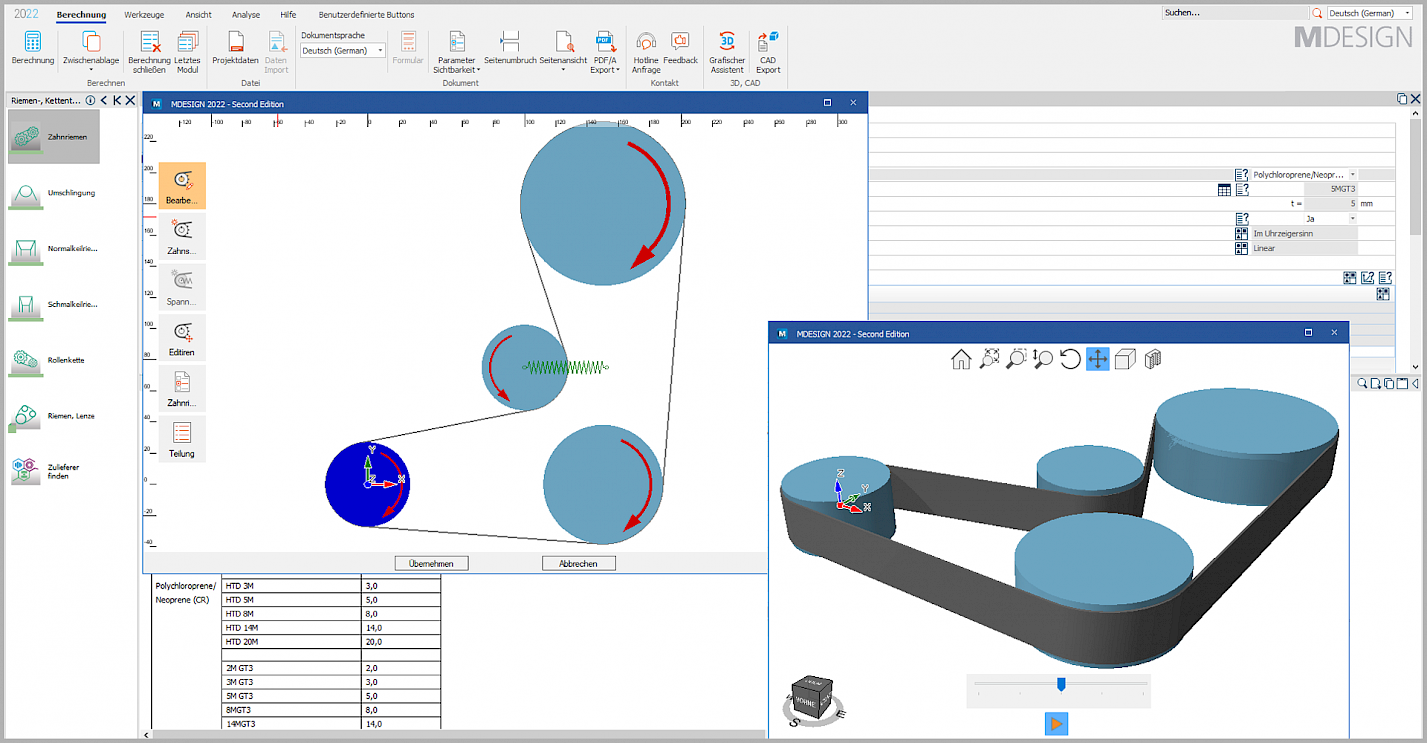Open the Werkzeuge ribbon tab
Screen dimensions: 1427x743
point(144,15)
